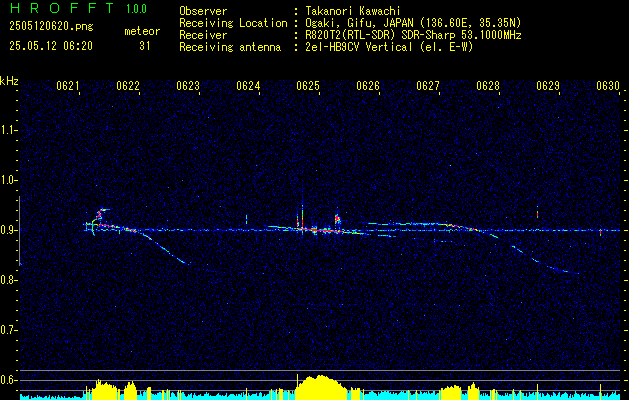Click the 0.8 frequency axis label
Viewport: 629px width, 400px height.
[x=8, y=280]
